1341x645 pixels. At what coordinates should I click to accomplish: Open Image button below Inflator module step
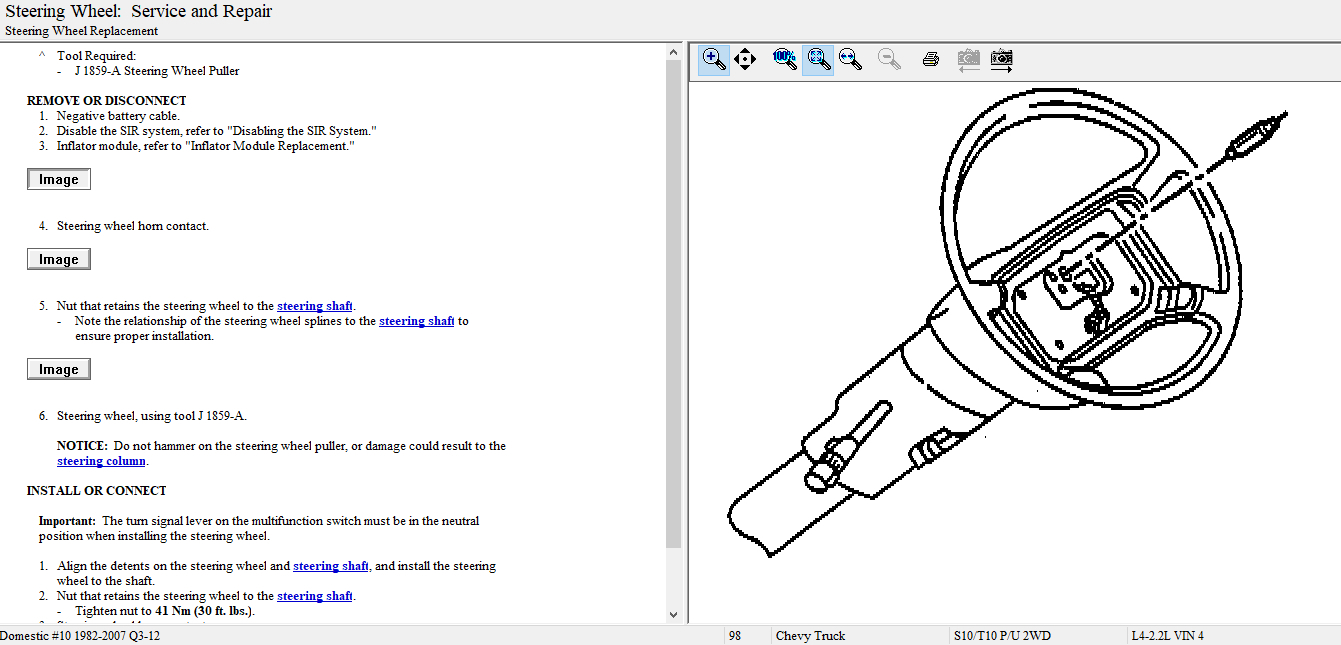click(58, 180)
